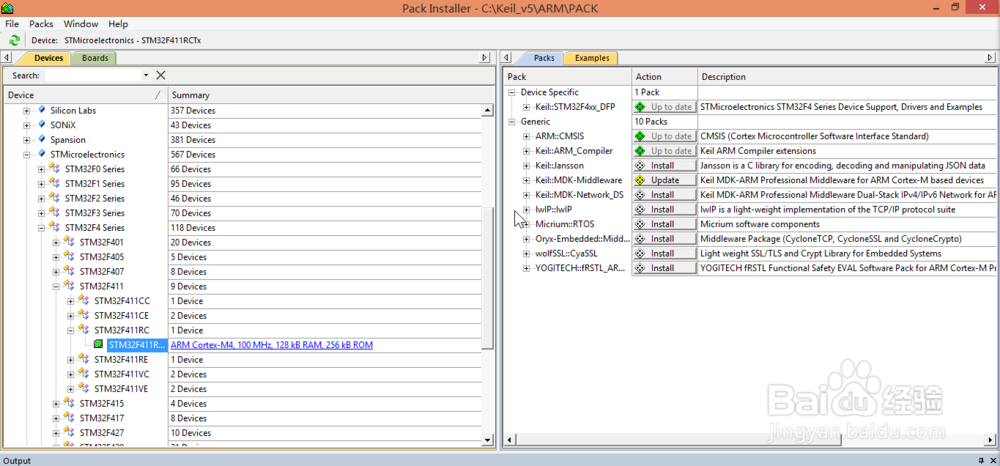Install the Keil::MDK-Network_DS pack
This screenshot has height=466, width=1000.
664,195
